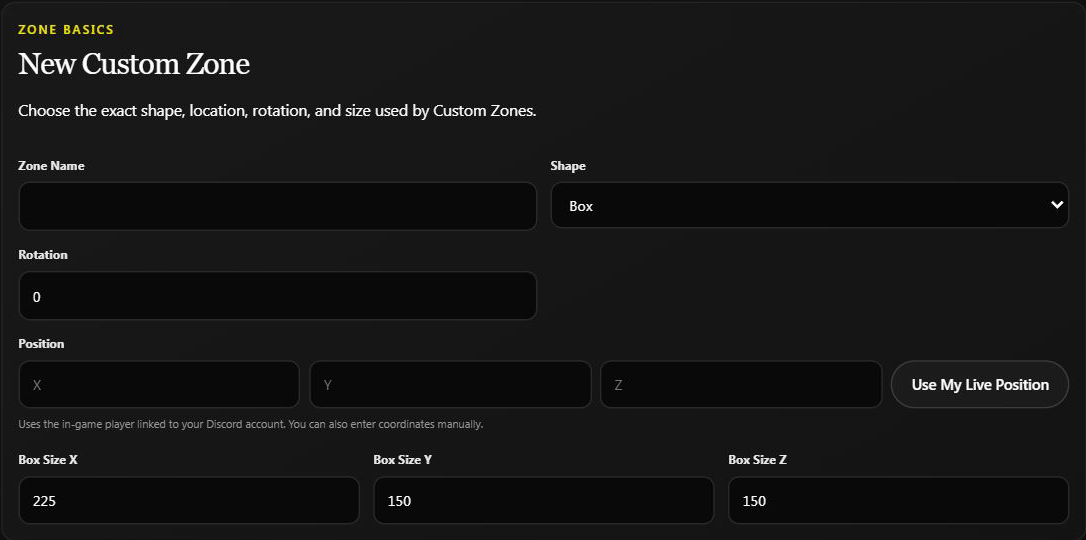Click the ZONE BASICS section label

66,30
